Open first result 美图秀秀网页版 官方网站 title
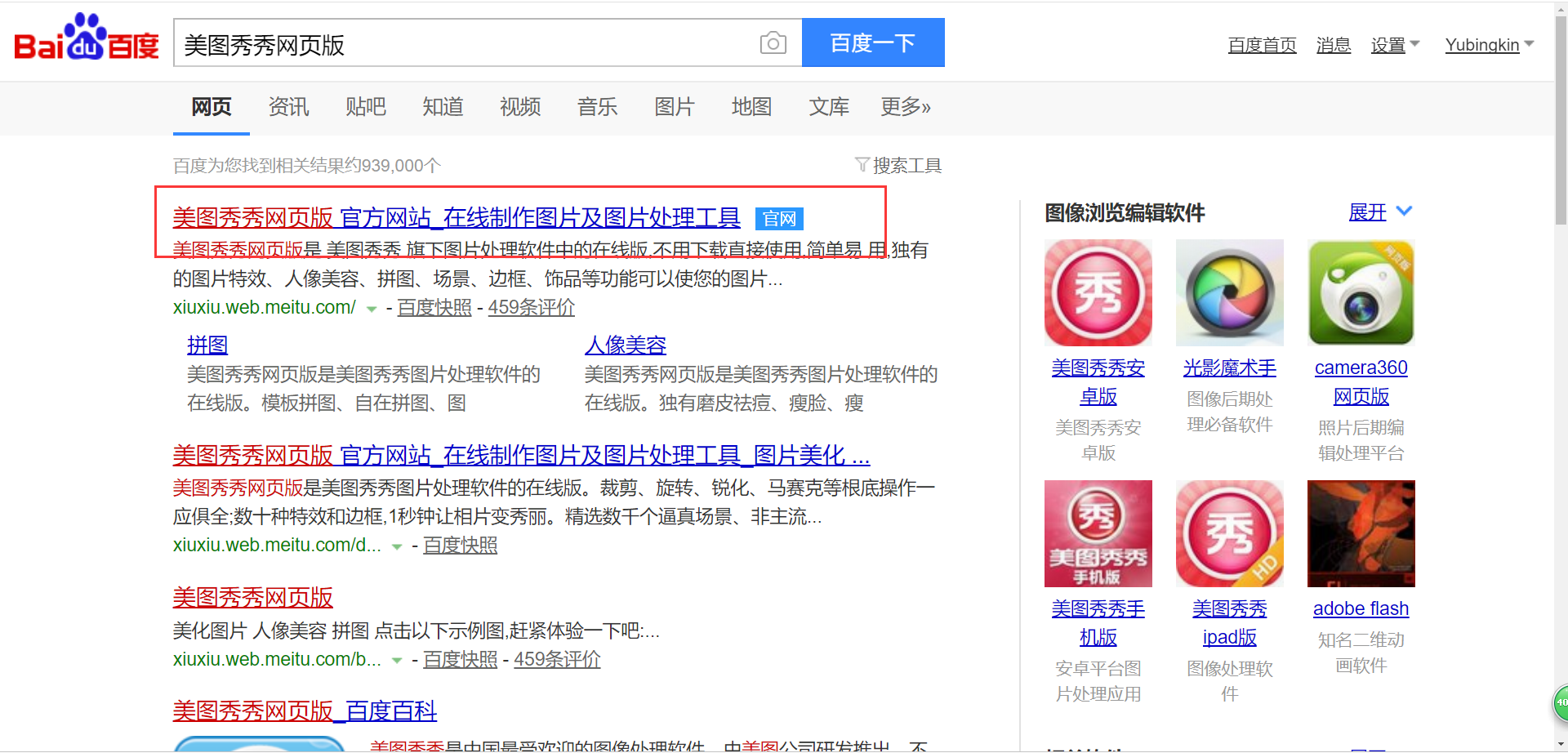Screen dimensions: 1568x753 click(457, 218)
